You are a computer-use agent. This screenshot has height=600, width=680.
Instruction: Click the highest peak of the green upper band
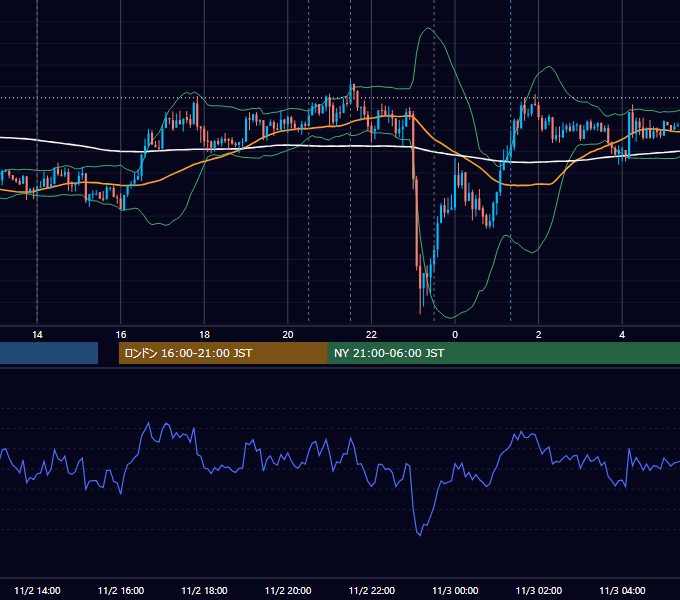[x=428, y=28]
